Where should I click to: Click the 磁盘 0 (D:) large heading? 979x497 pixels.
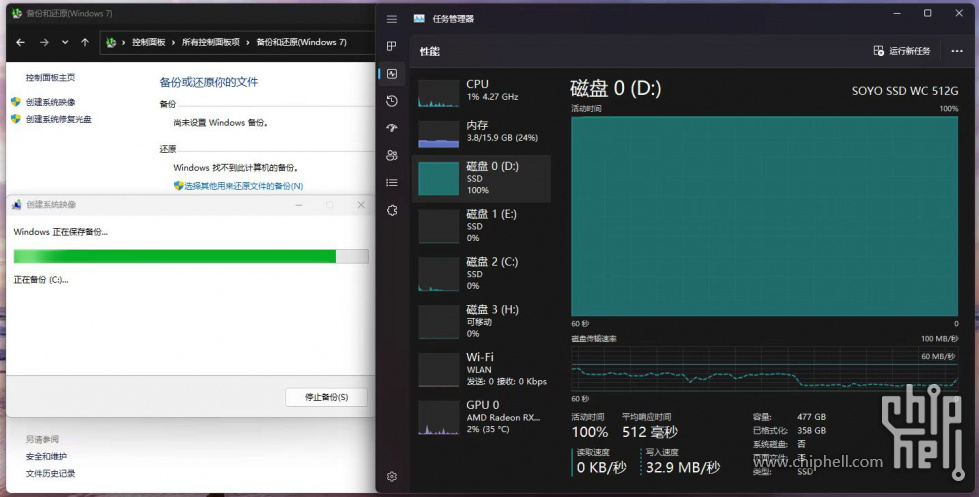tap(616, 89)
